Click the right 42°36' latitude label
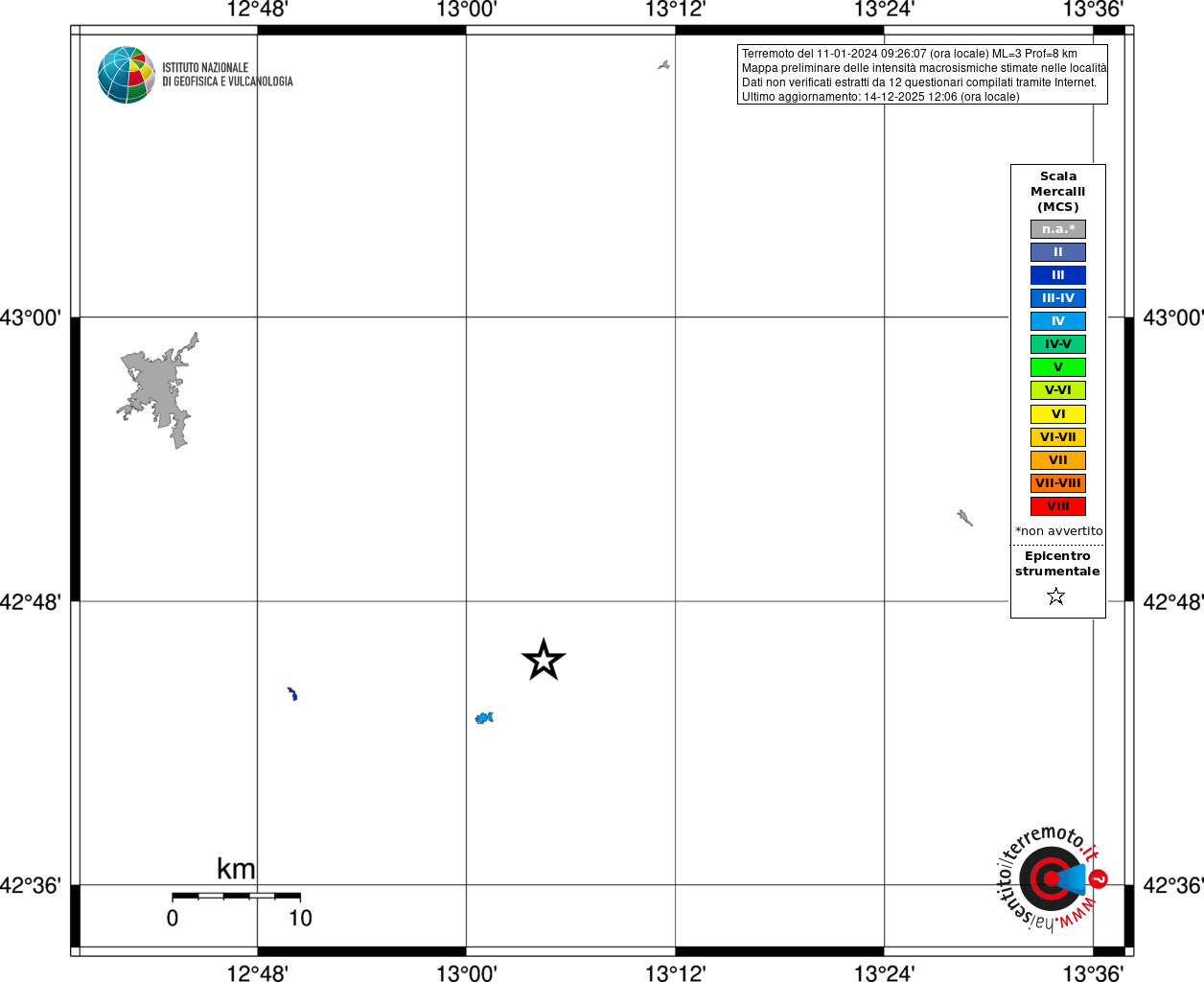Viewport: 1204px width, 982px height. tap(1173, 885)
